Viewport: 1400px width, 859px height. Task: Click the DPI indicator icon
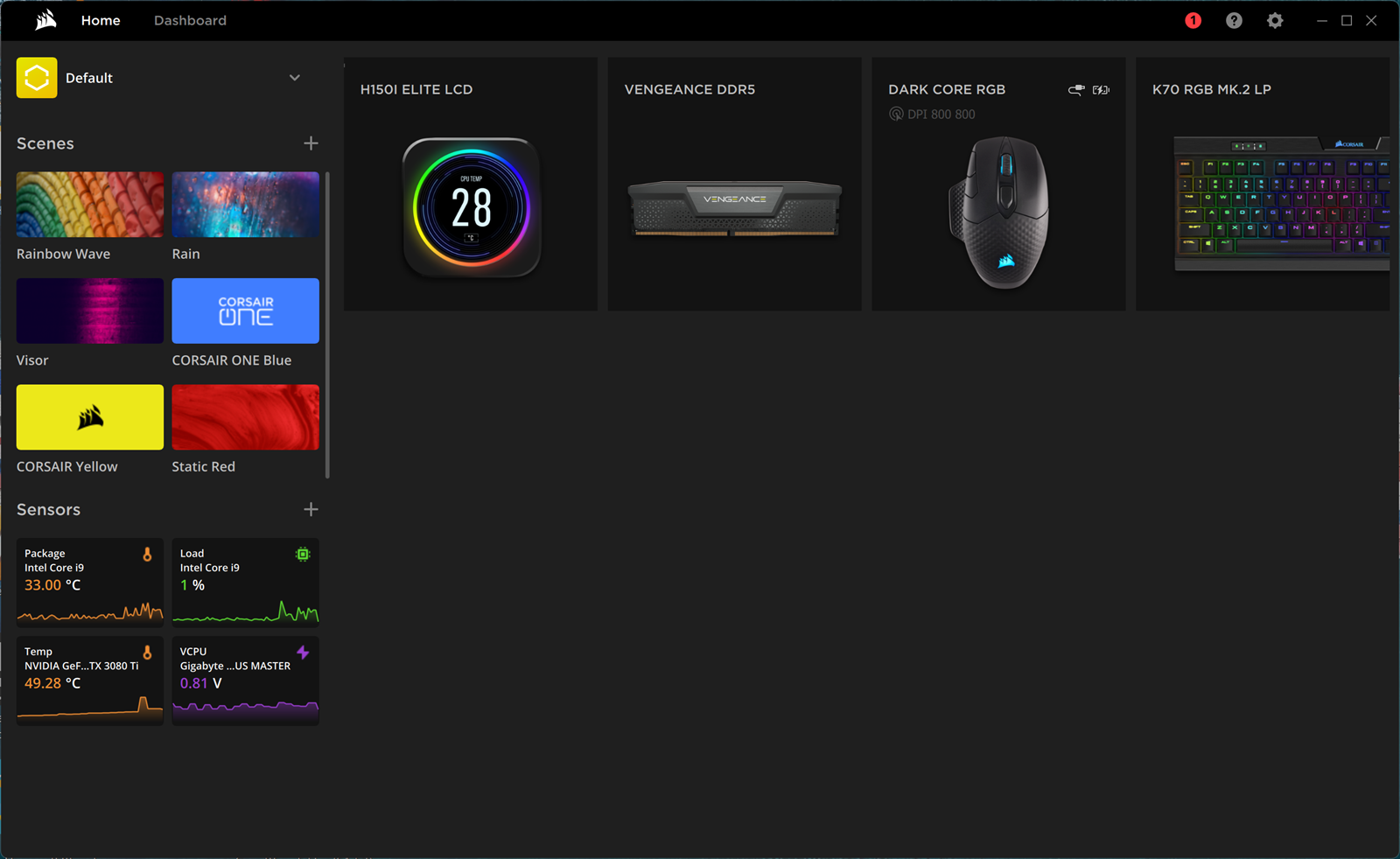[x=896, y=114]
